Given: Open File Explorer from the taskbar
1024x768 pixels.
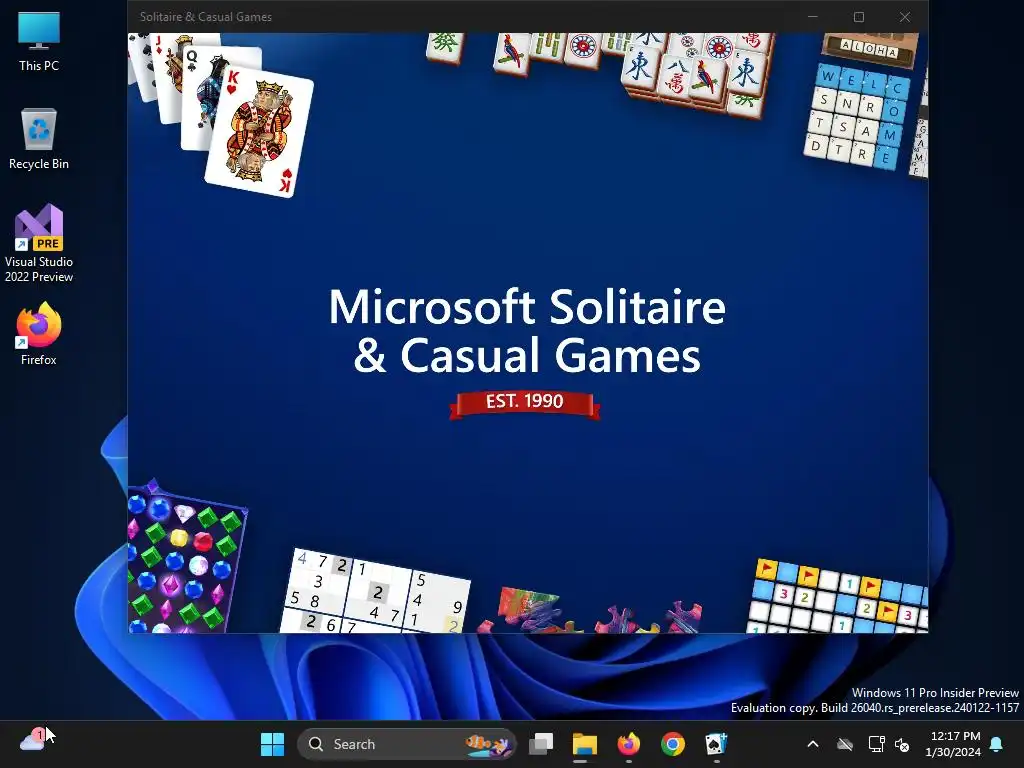Looking at the screenshot, I should click(584, 744).
